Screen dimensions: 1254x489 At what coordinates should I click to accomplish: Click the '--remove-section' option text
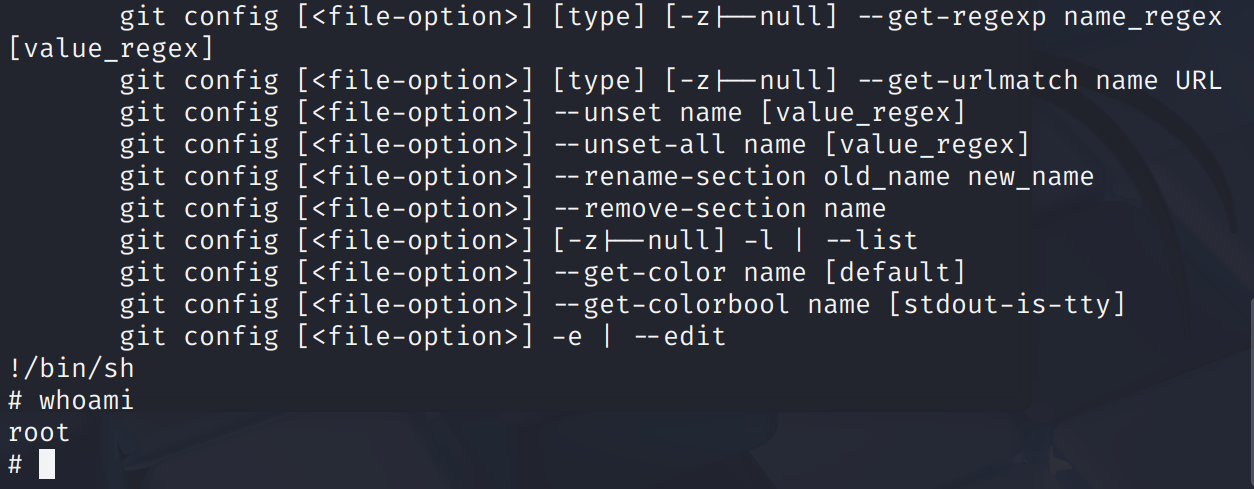click(679, 209)
